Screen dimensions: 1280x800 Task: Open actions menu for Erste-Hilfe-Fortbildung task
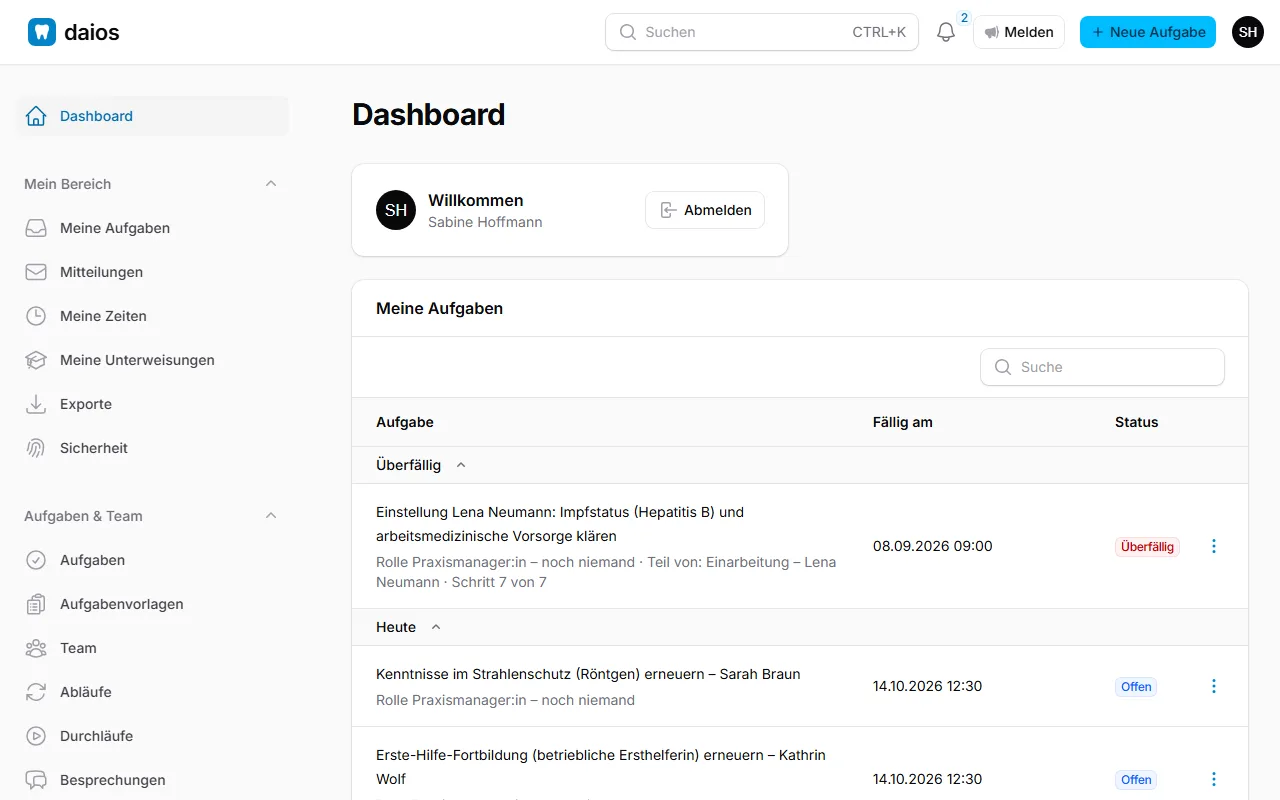coord(1214,779)
